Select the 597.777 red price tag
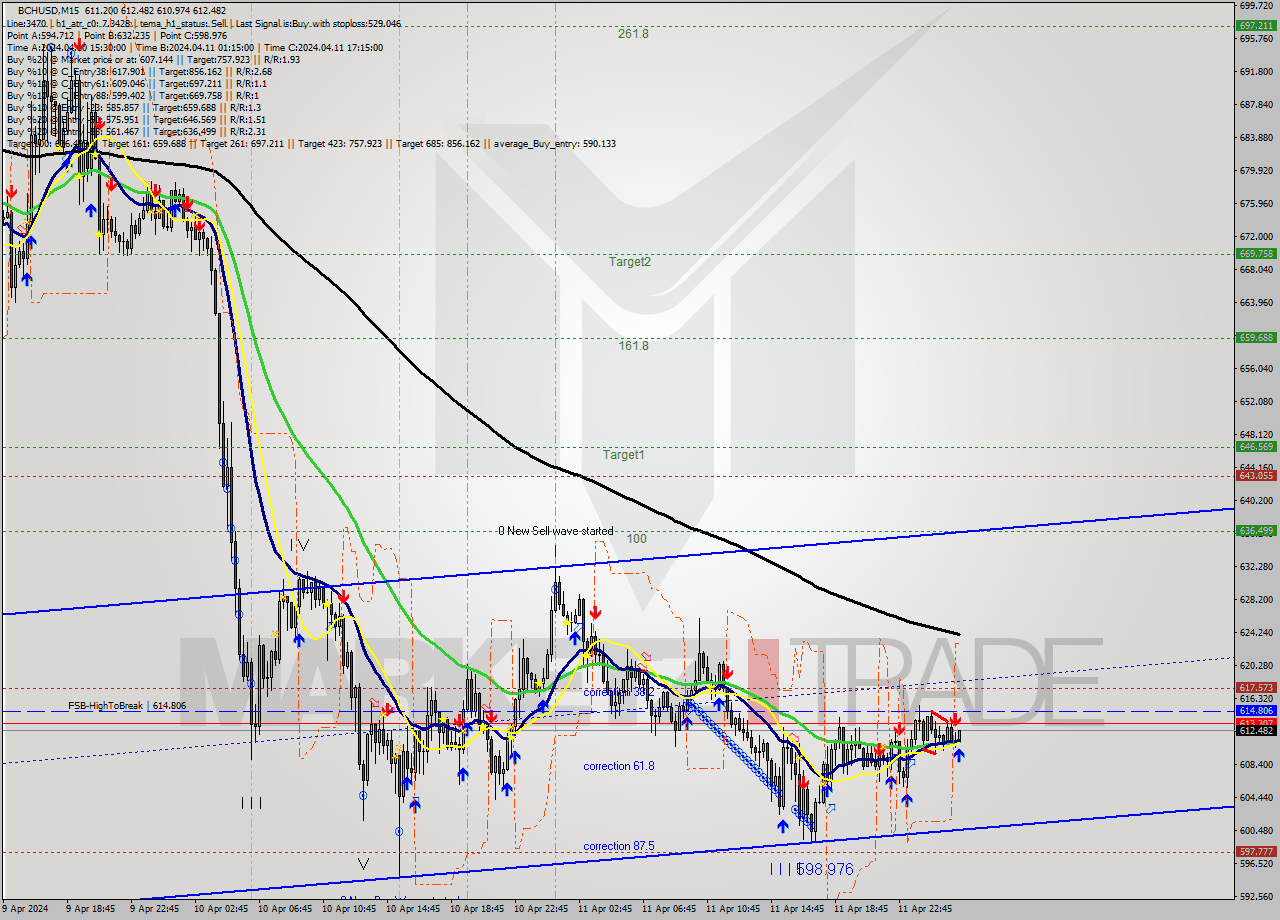Viewport: 1280px width, 920px height. (x=1256, y=852)
